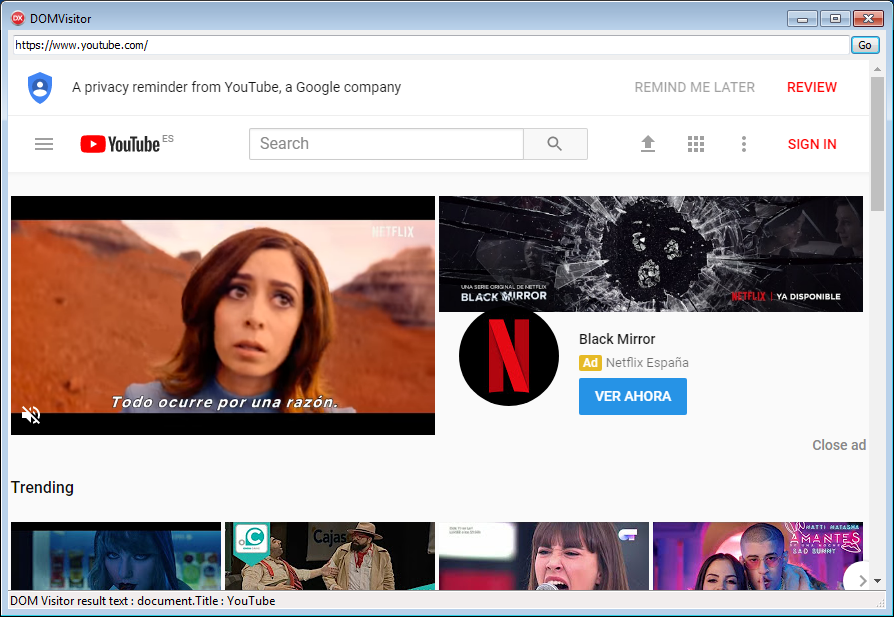Open the Amantes de una Noche thumbnail
Screen dimensions: 894x617
[758, 556]
